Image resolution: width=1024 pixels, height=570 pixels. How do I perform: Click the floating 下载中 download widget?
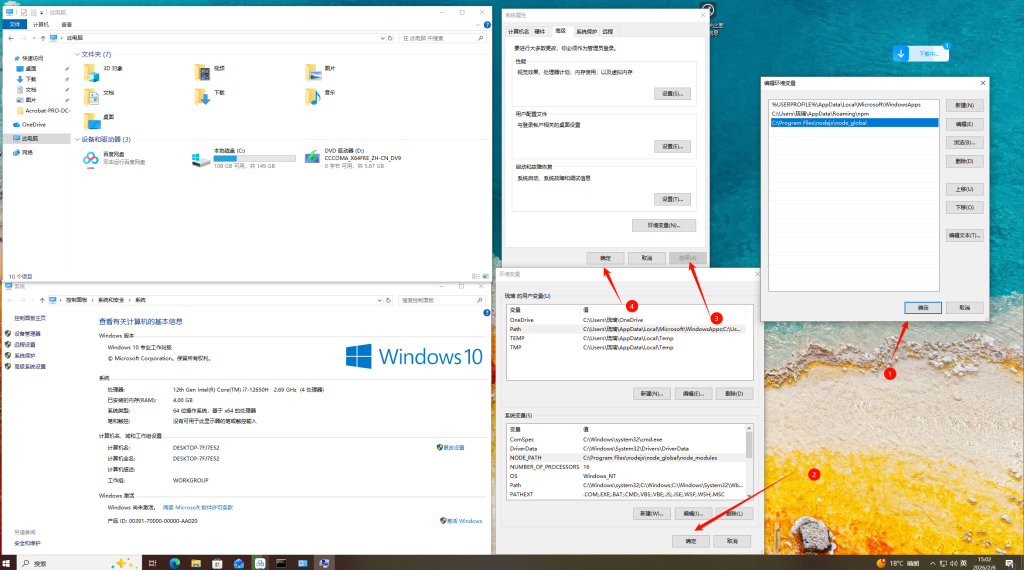point(921,54)
